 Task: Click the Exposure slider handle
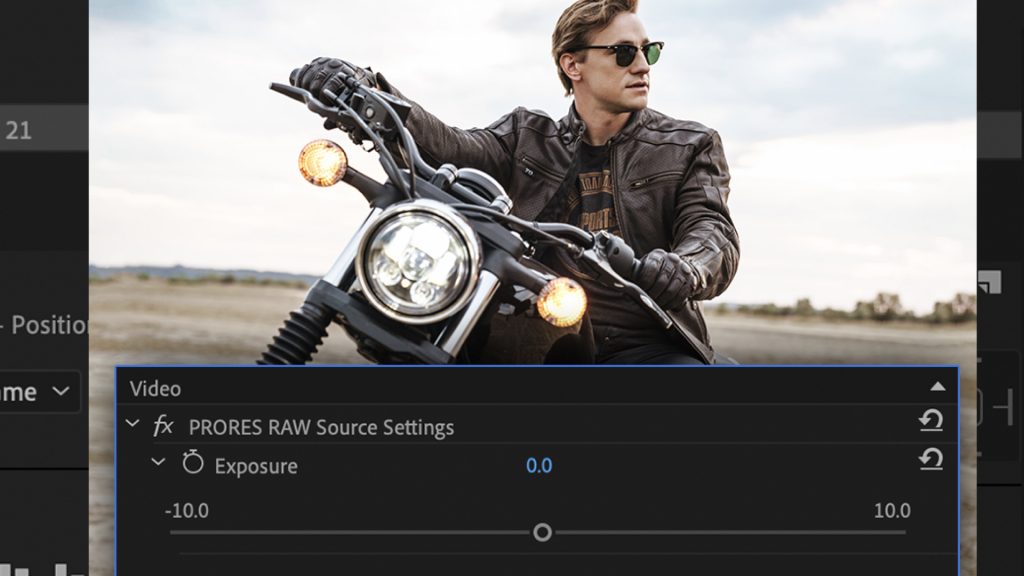[545, 535]
